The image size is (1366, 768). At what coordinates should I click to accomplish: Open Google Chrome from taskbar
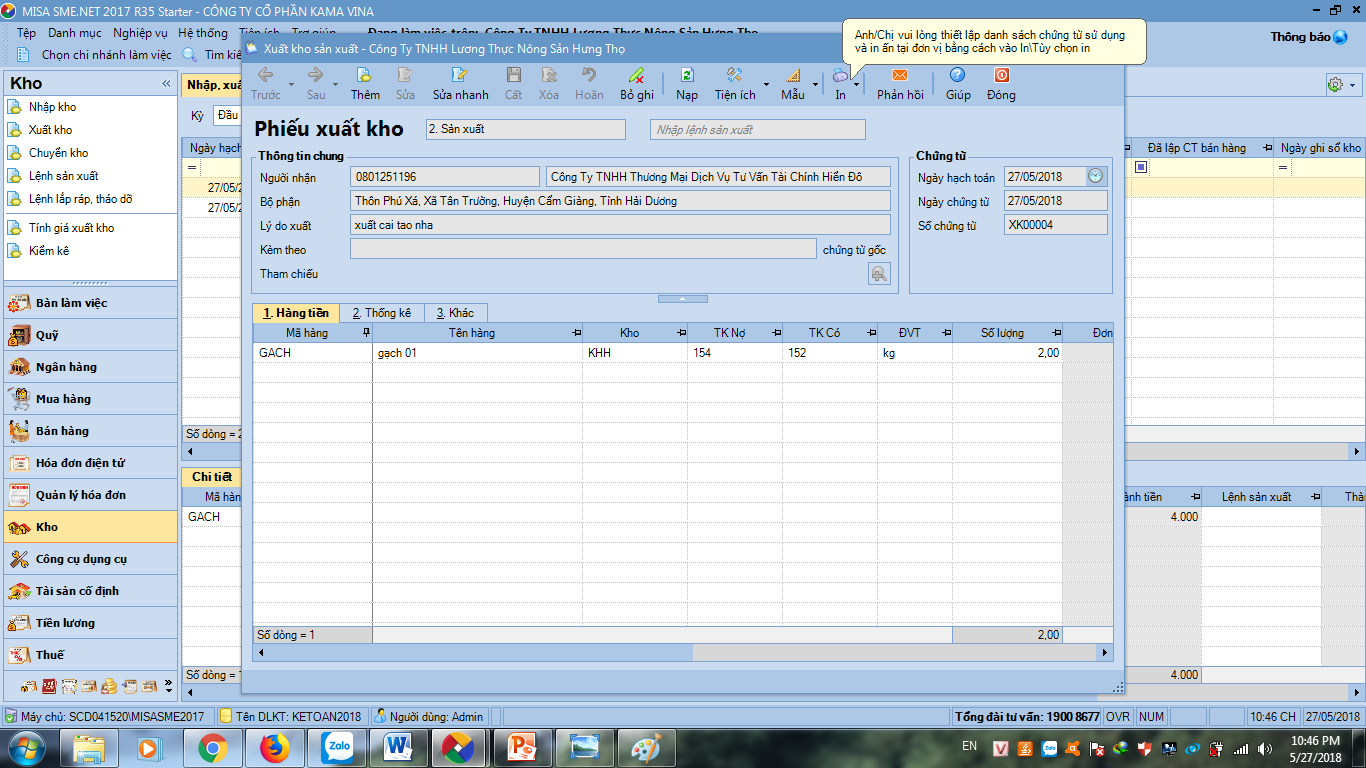click(x=212, y=747)
